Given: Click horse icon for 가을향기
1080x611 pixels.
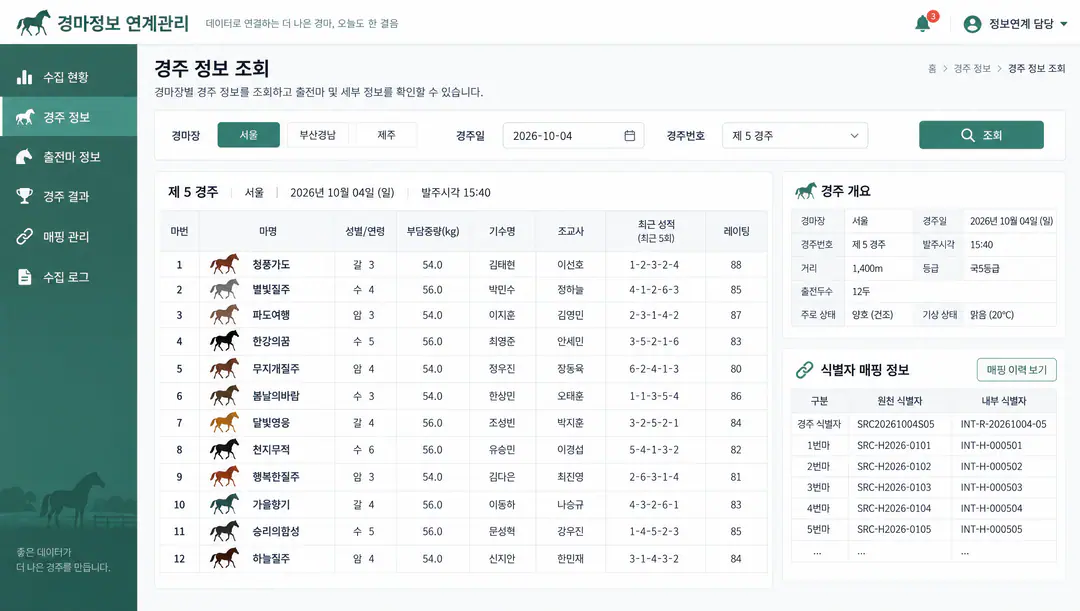Looking at the screenshot, I should tap(225, 504).
